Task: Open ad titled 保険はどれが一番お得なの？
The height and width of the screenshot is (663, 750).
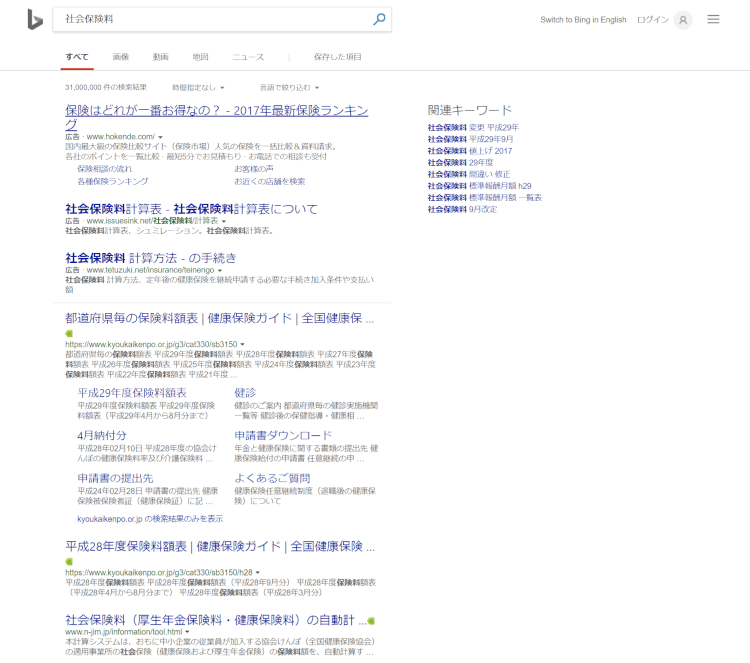Action: (217, 117)
